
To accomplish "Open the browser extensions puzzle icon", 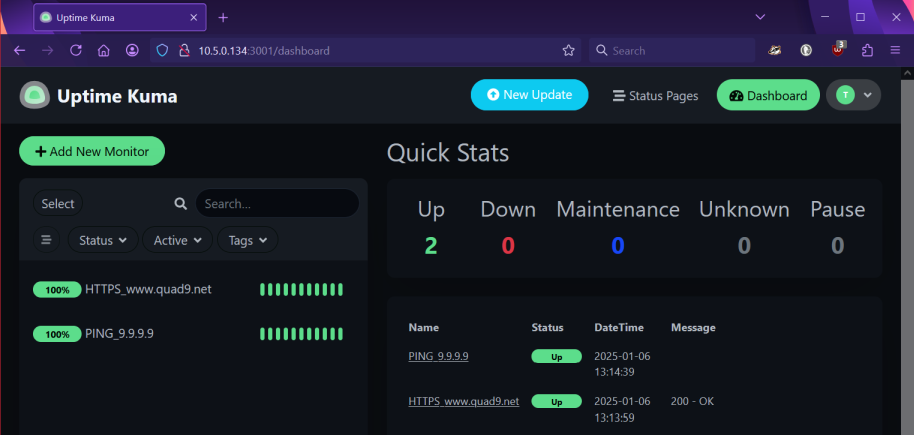I will click(867, 50).
